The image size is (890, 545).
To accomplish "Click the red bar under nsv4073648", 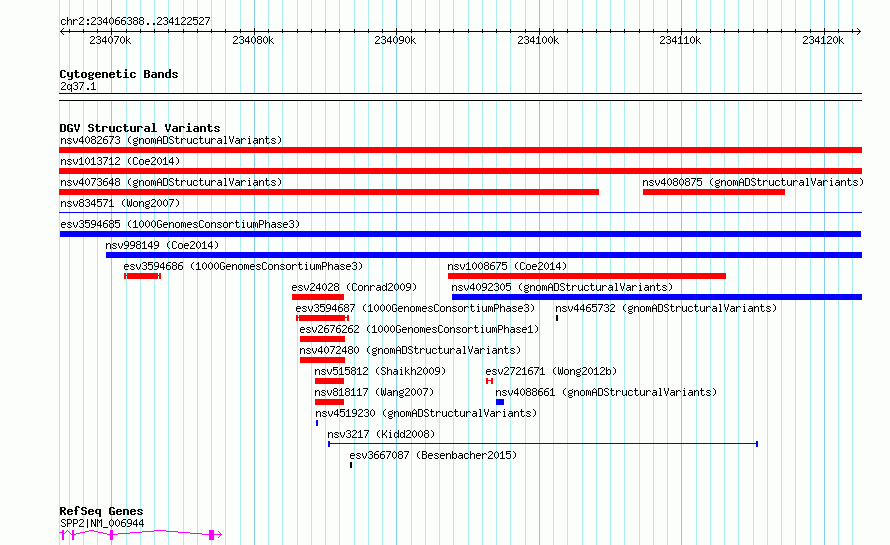I will pyautogui.click(x=329, y=192).
